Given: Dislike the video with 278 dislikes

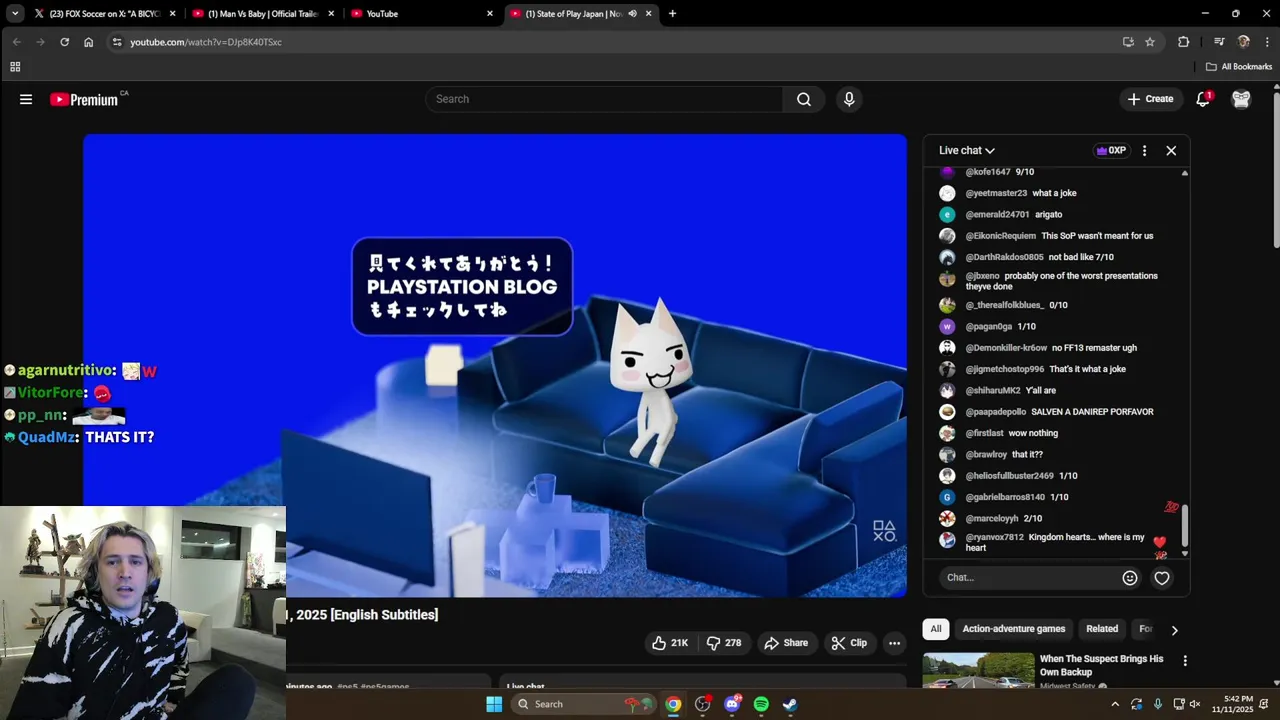Looking at the screenshot, I should pyautogui.click(x=724, y=643).
